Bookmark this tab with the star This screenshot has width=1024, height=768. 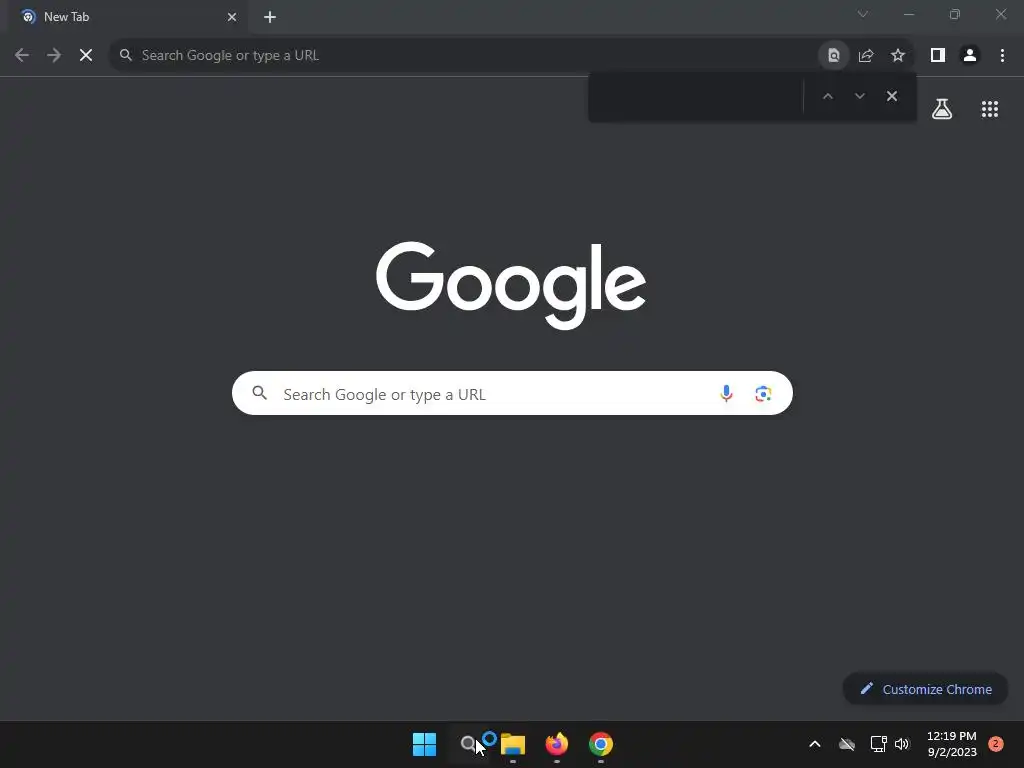[898, 56]
